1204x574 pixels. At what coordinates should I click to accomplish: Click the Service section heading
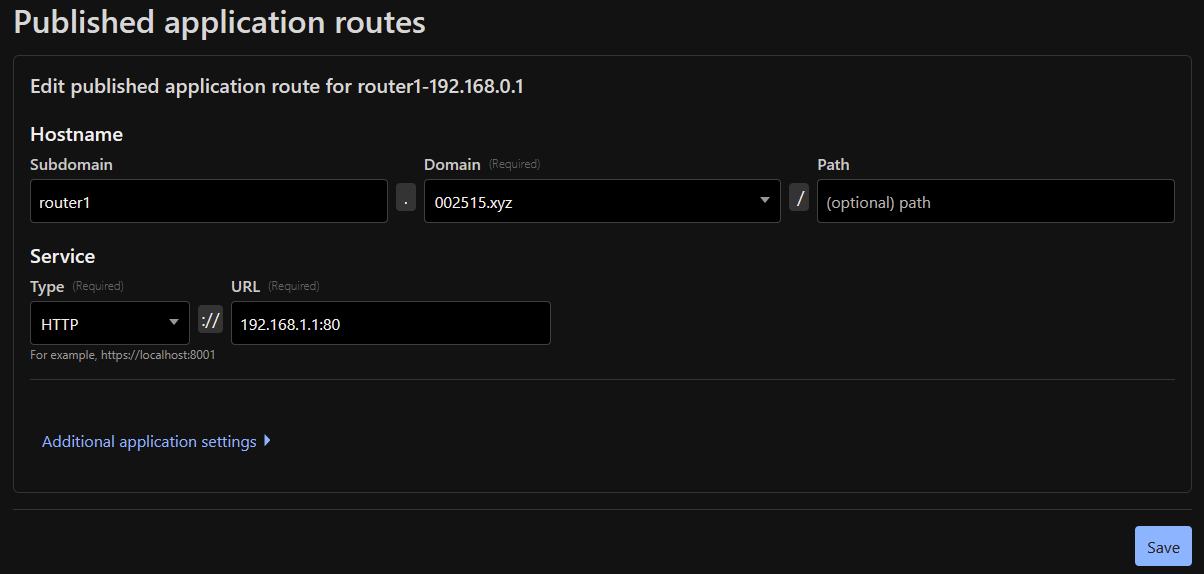(62, 256)
